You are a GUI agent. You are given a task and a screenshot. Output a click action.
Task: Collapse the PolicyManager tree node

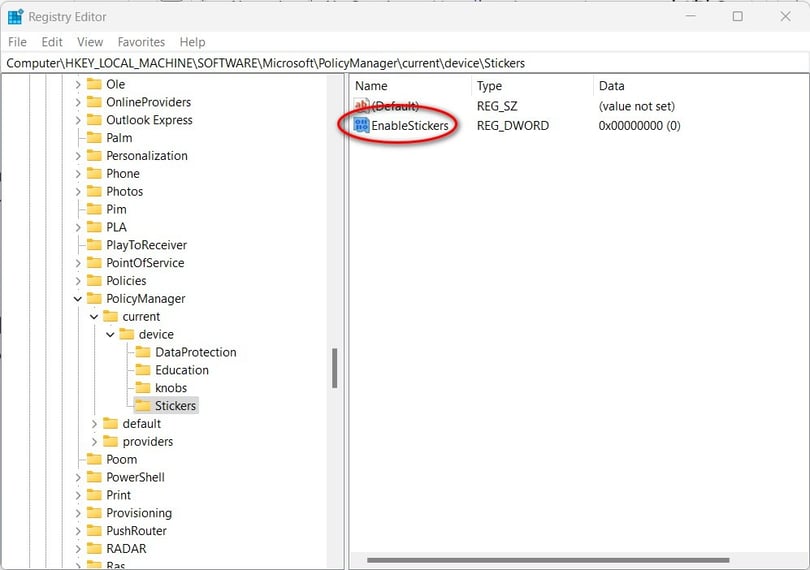[77, 299]
